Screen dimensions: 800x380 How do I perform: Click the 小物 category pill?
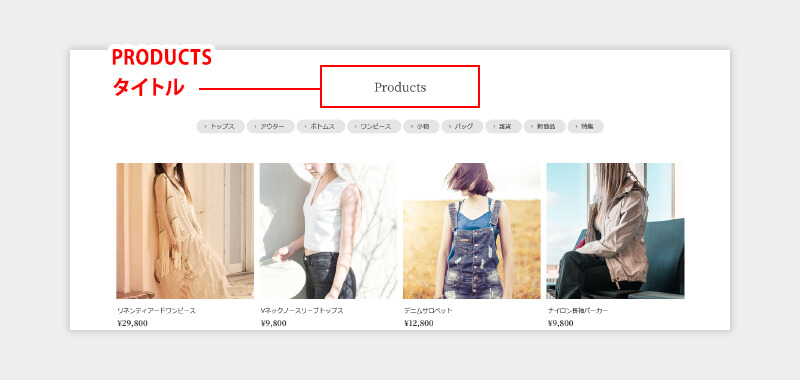tap(421, 126)
